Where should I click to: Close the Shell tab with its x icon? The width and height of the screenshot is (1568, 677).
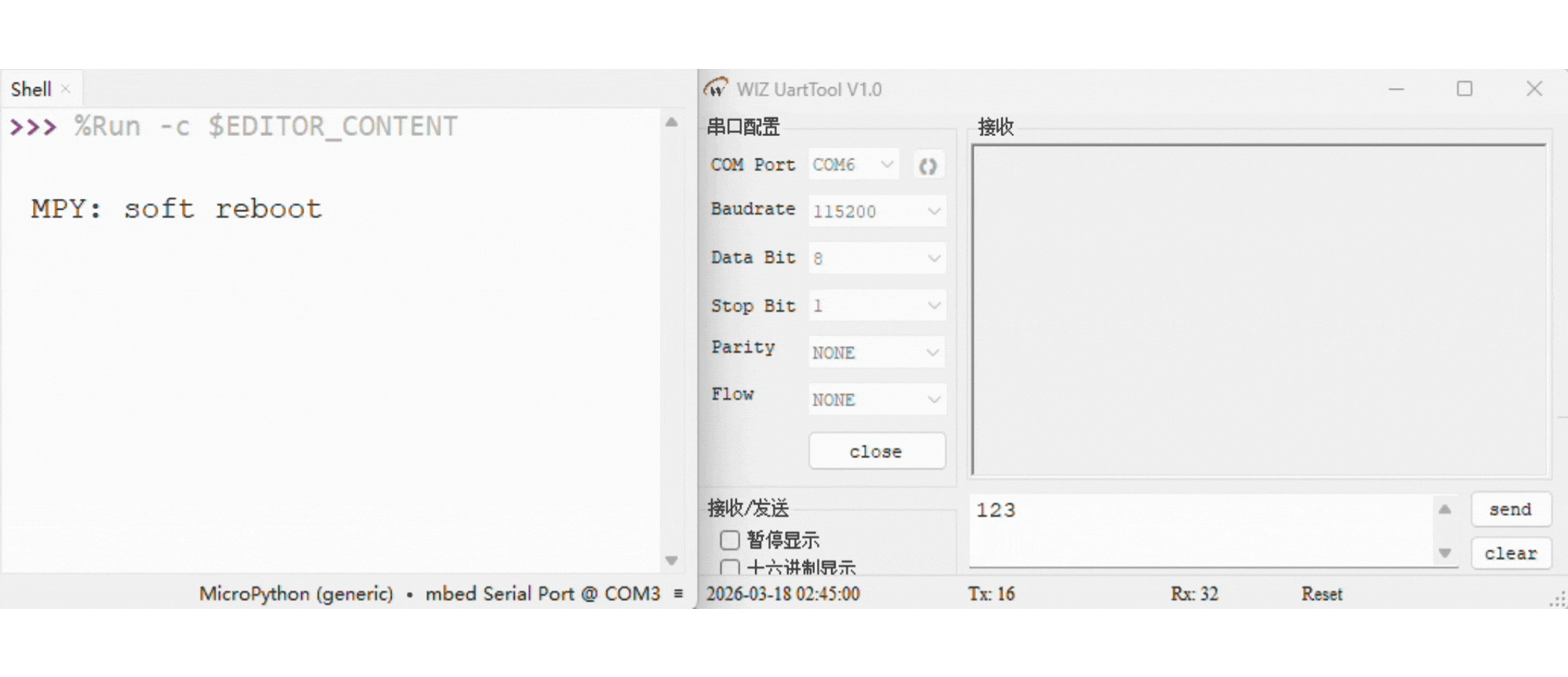66,89
